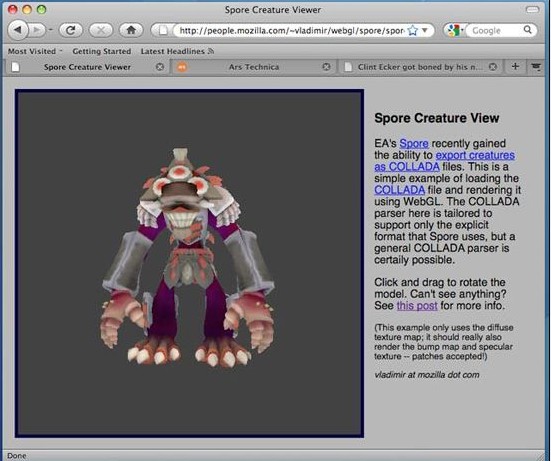Go to the Home page button
The width and height of the screenshot is (551, 461).
pos(131,30)
